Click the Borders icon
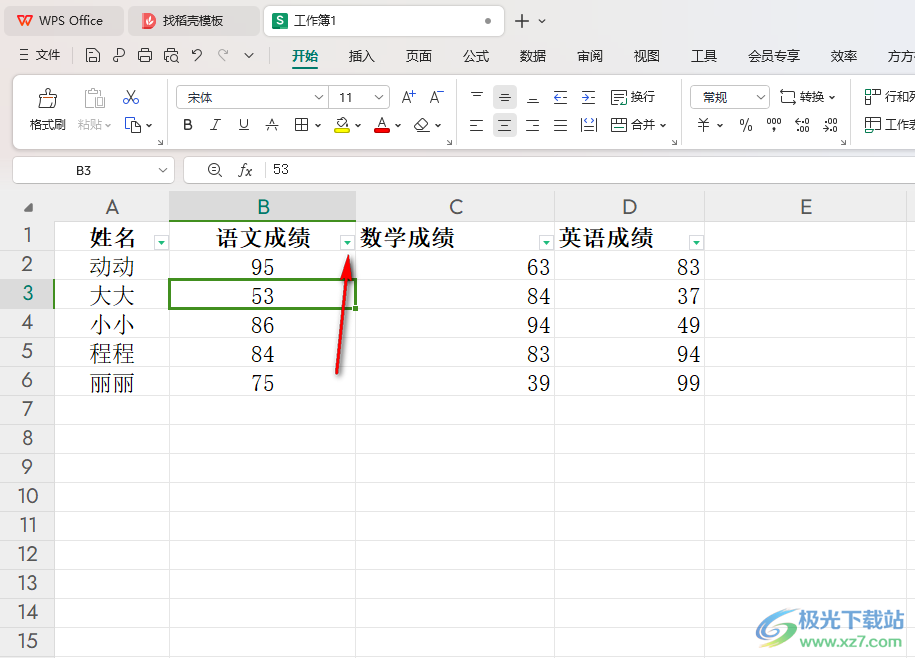The width and height of the screenshot is (915, 658). pos(301,125)
